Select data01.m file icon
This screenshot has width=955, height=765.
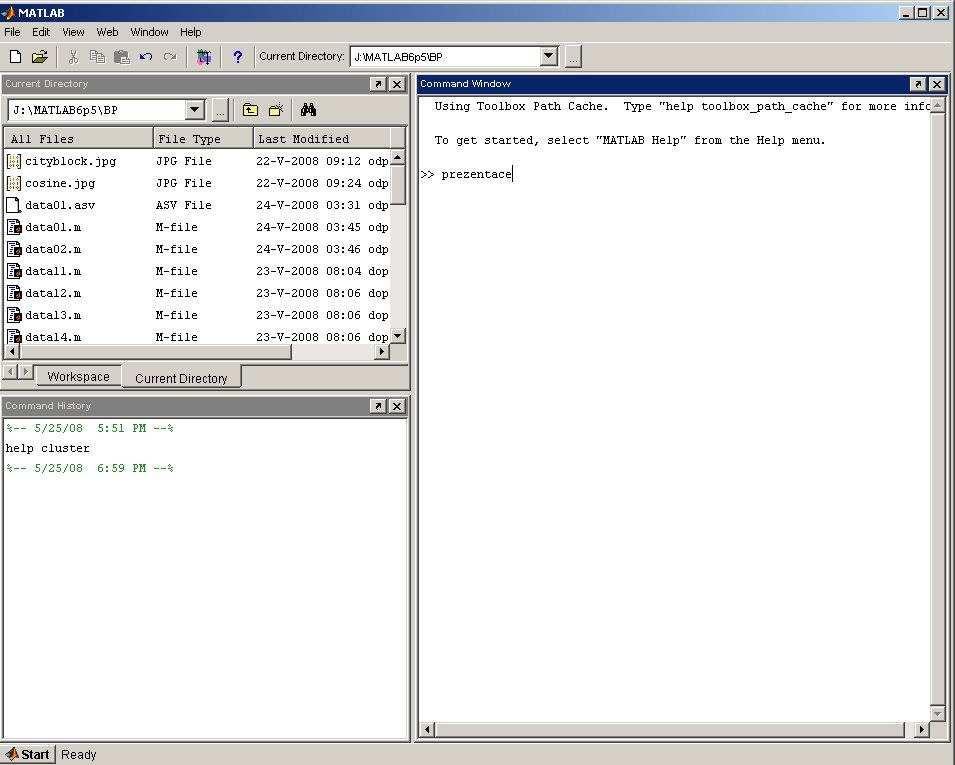click(x=13, y=227)
